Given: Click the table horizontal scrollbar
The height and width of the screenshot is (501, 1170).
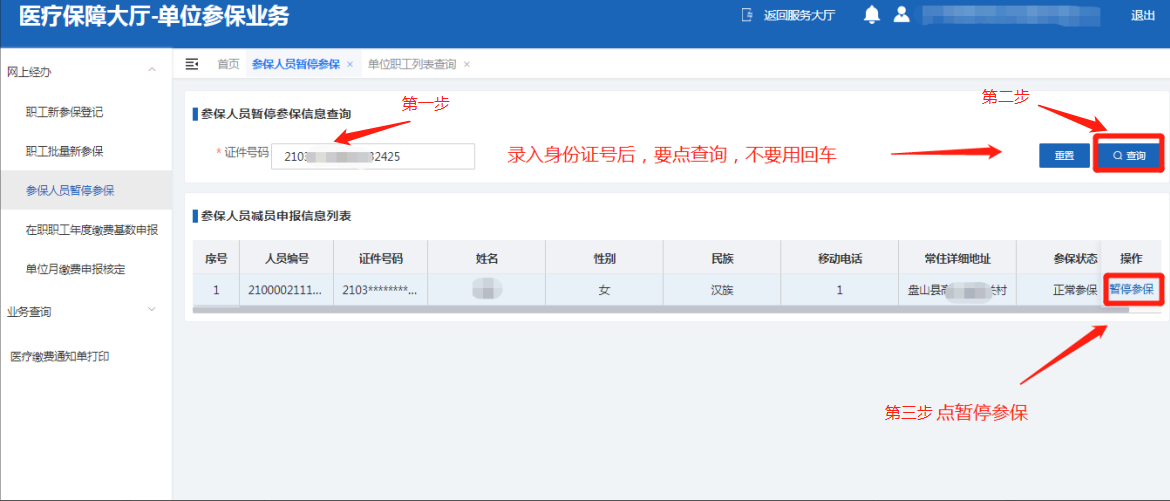Looking at the screenshot, I should (660, 308).
